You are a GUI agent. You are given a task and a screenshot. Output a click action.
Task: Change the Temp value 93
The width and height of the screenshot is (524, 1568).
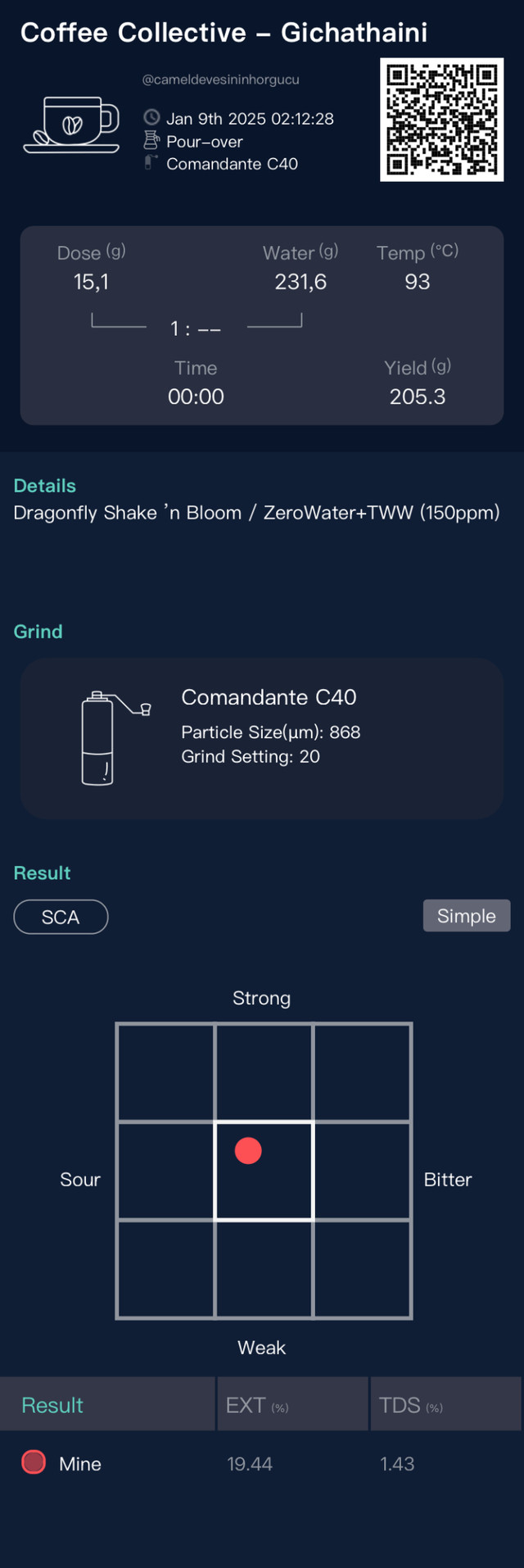[x=418, y=282]
